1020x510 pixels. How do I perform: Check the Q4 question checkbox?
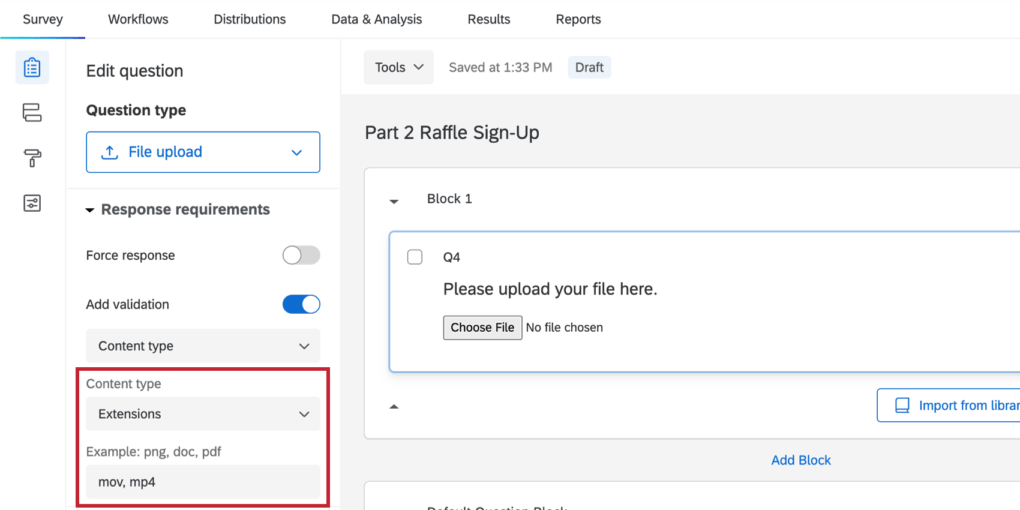coord(415,257)
